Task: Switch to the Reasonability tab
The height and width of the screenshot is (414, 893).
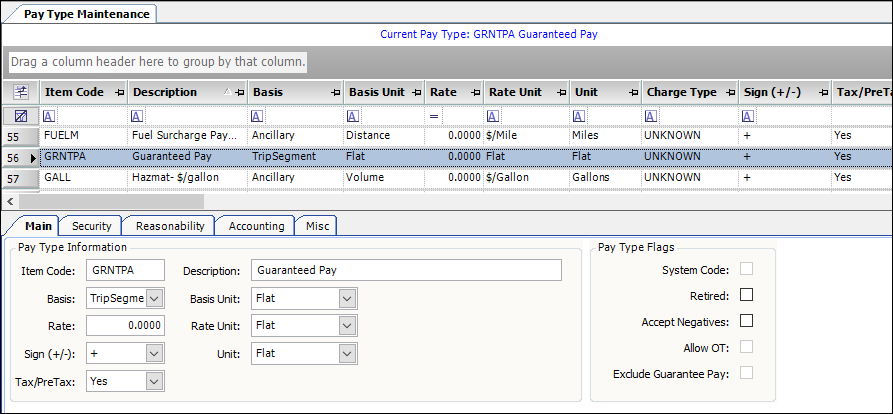Action: 169,226
